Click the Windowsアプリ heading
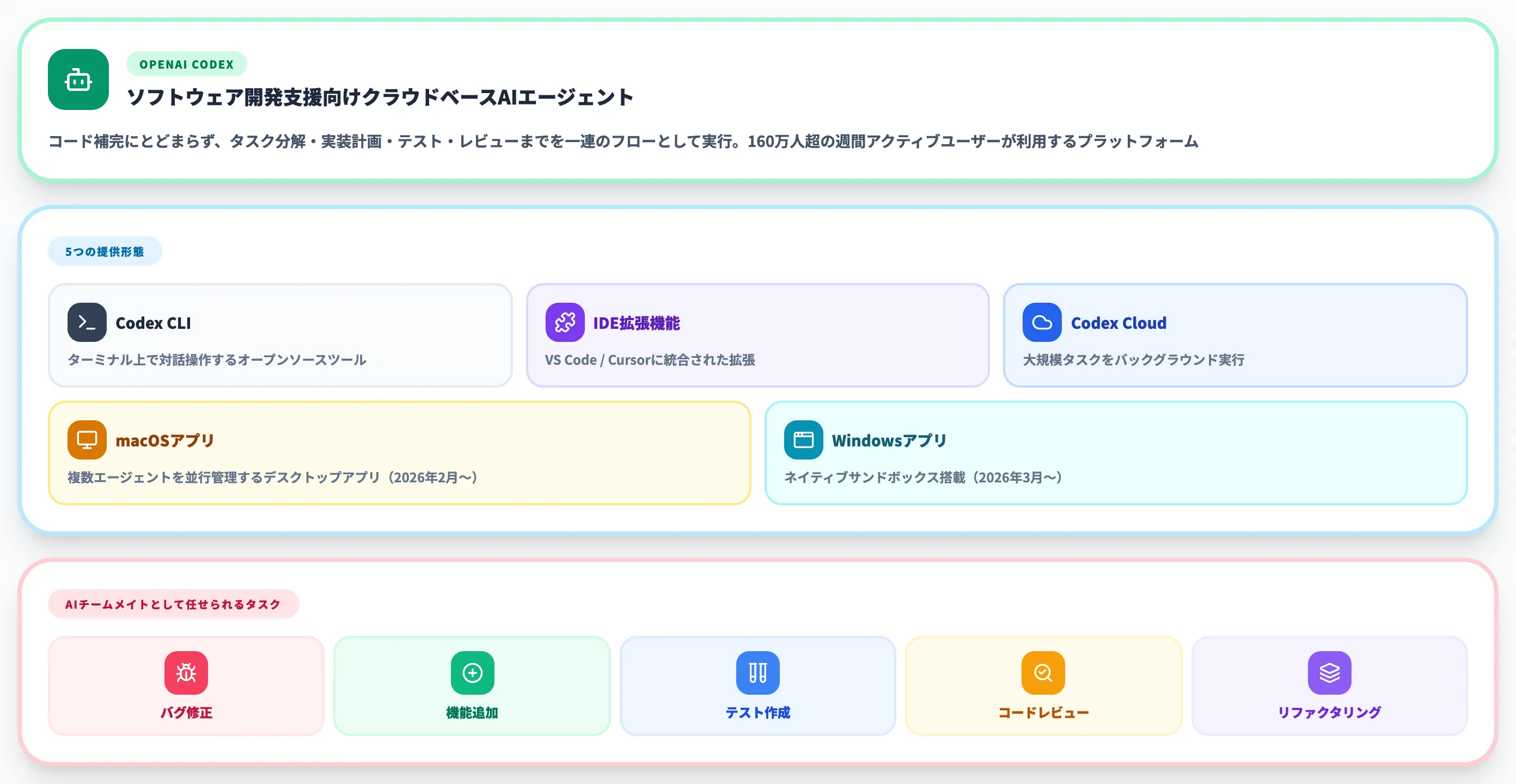 click(x=888, y=439)
